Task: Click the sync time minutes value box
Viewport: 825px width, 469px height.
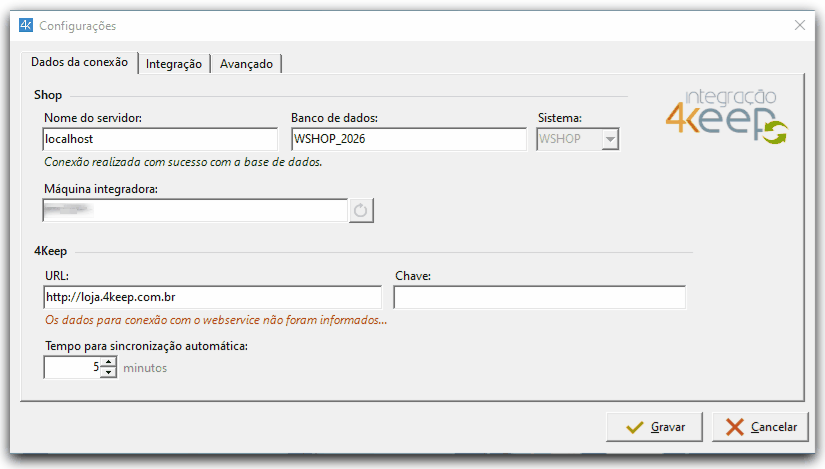Action: (72, 368)
